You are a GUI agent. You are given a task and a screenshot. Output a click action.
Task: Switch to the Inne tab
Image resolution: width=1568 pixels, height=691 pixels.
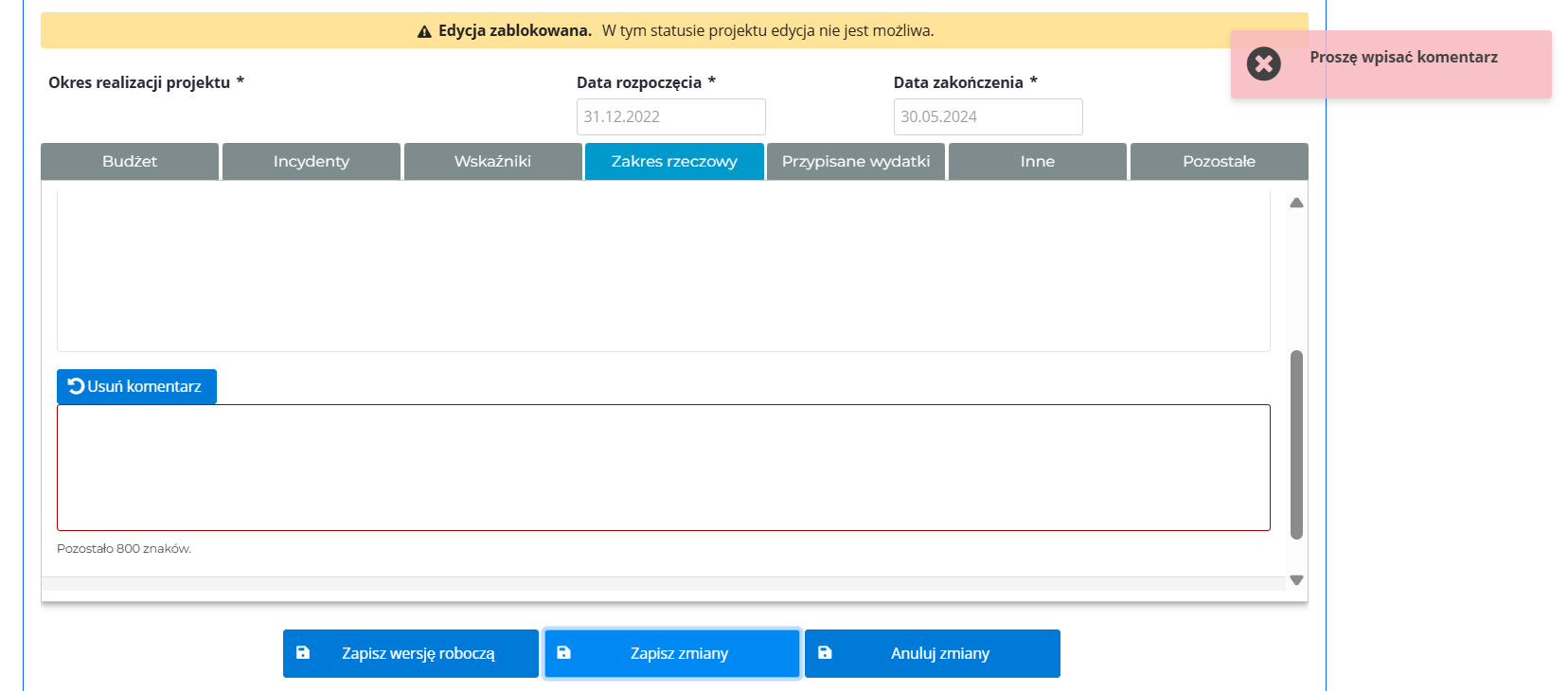pyautogui.click(x=1037, y=162)
